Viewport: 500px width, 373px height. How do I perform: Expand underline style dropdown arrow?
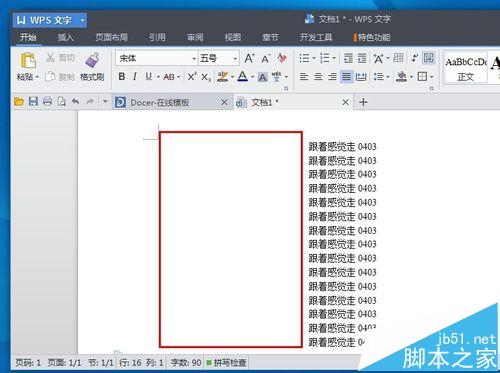click(x=158, y=77)
